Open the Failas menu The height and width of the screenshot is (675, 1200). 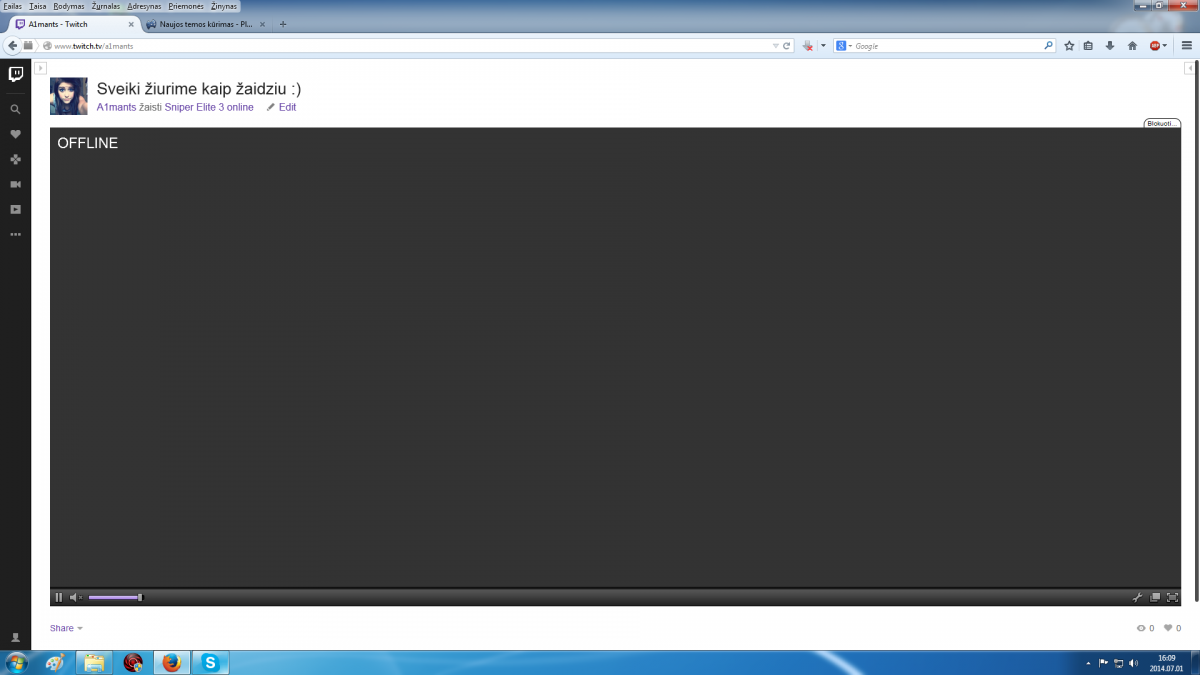(x=13, y=6)
